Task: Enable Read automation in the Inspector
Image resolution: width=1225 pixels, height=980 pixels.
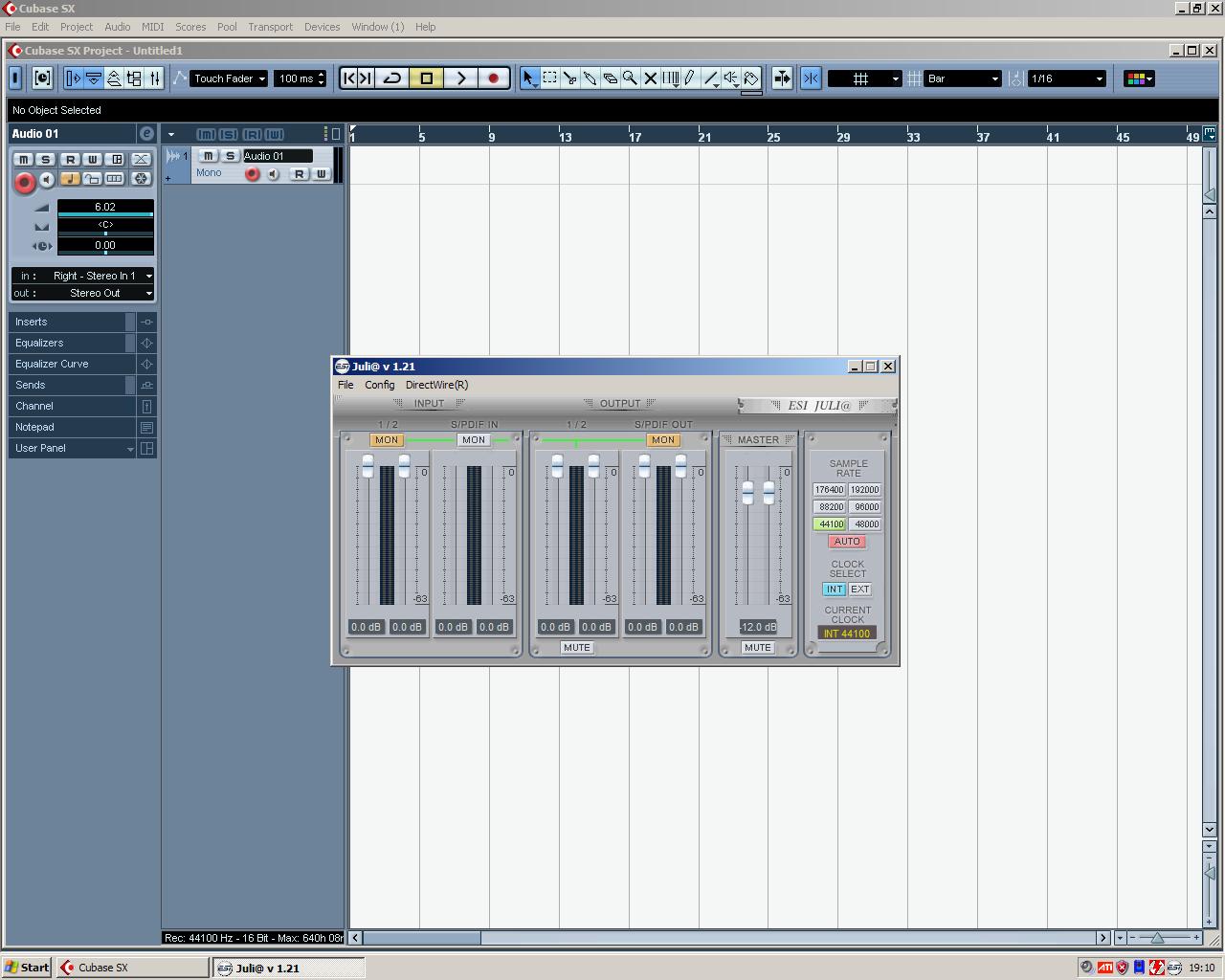Action: (70, 159)
